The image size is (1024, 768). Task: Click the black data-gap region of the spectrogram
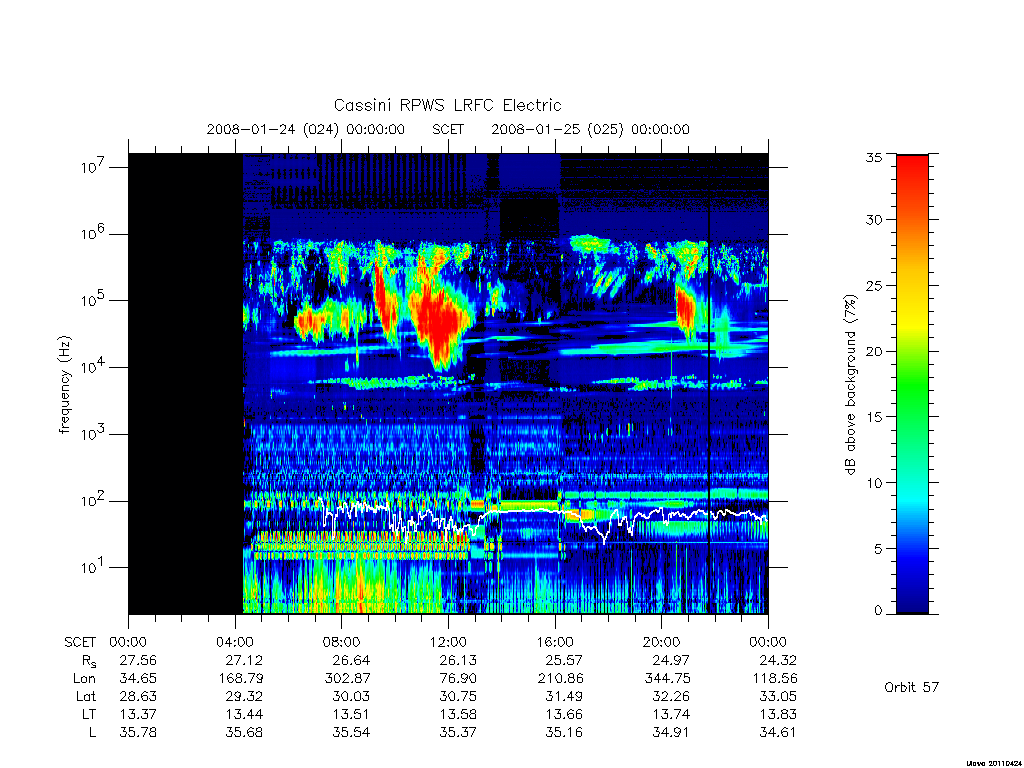click(x=185, y=384)
